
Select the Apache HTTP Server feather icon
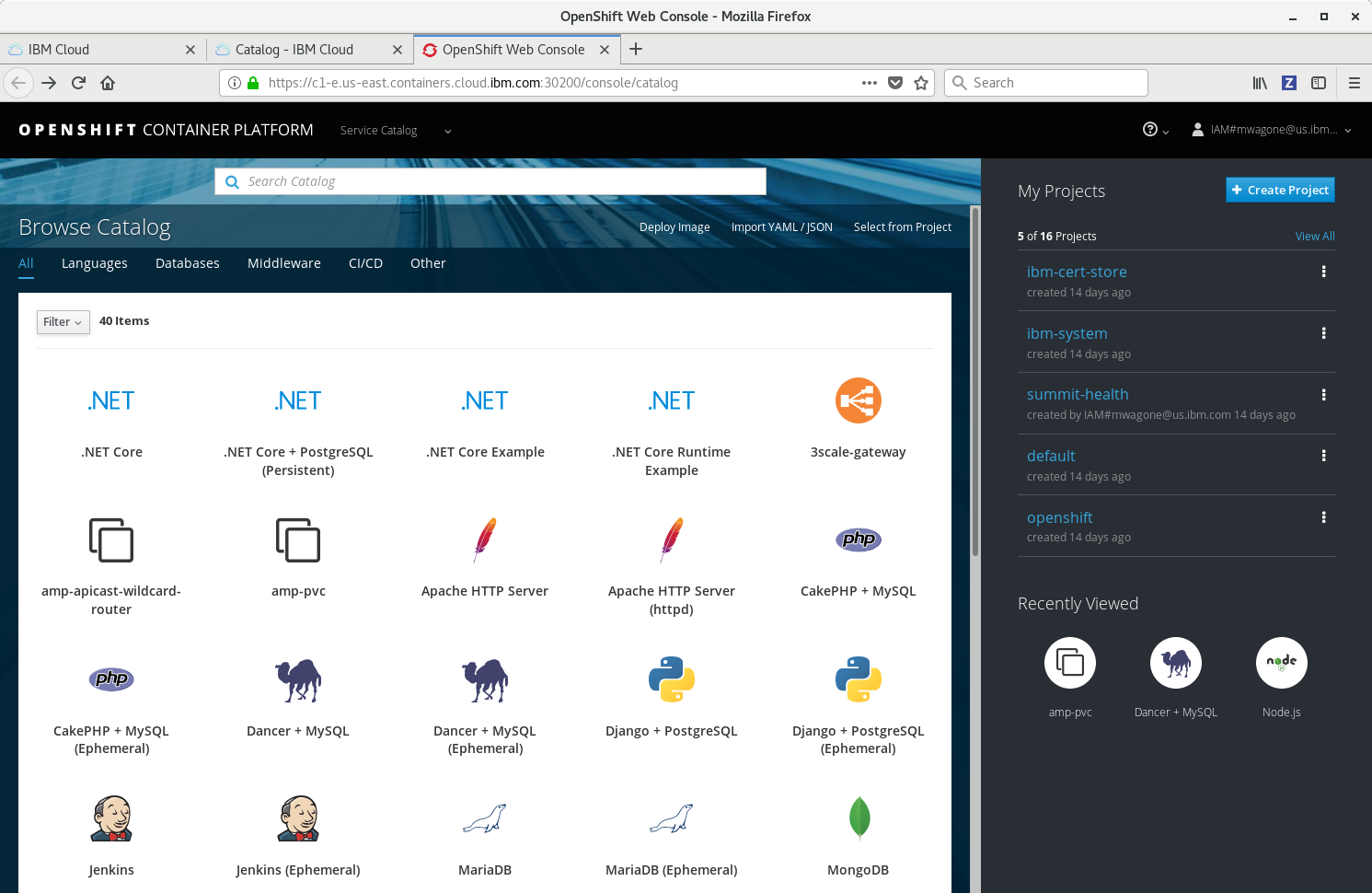[485, 539]
